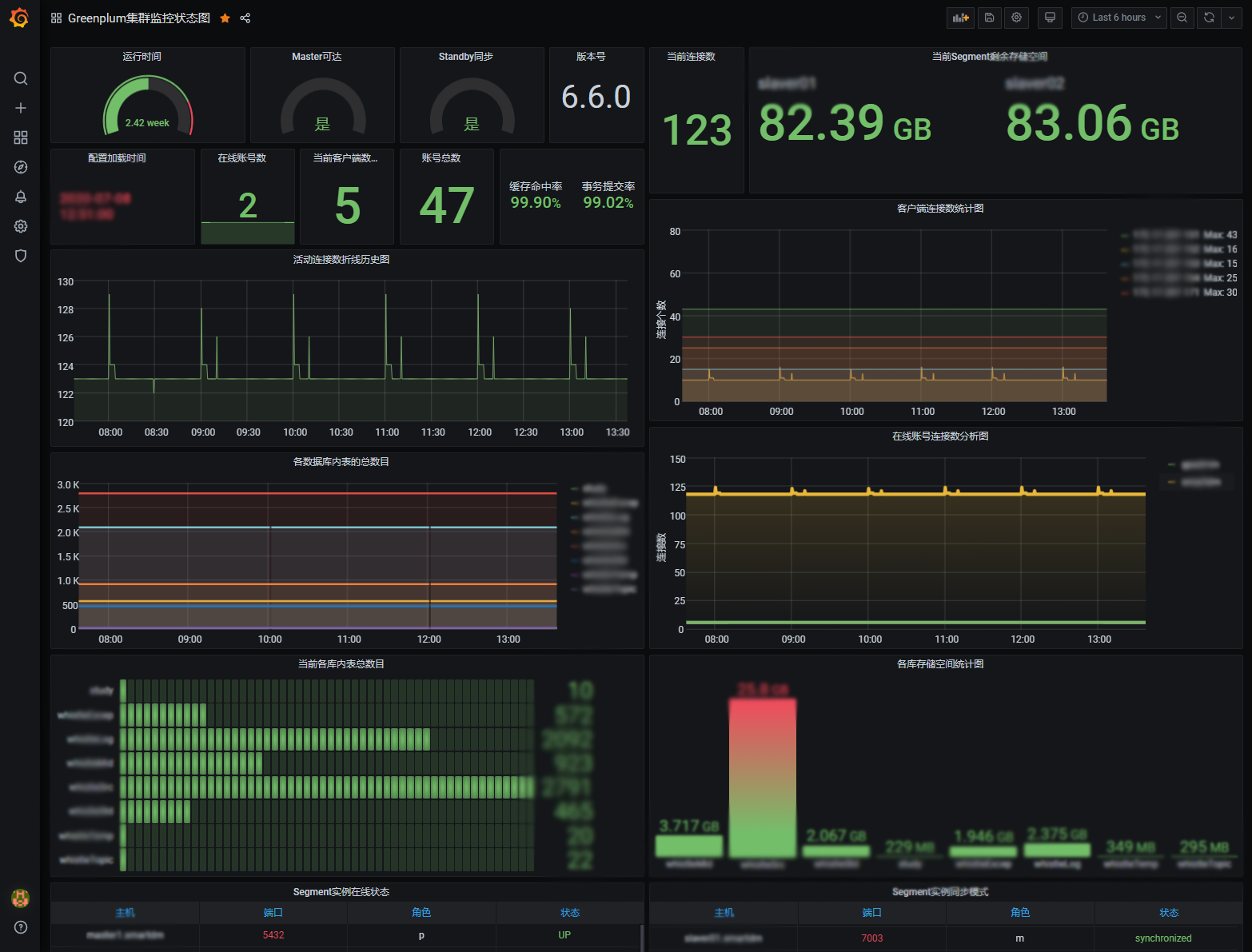Open the Alerting bell icon in sidebar
1252x952 pixels.
[21, 197]
